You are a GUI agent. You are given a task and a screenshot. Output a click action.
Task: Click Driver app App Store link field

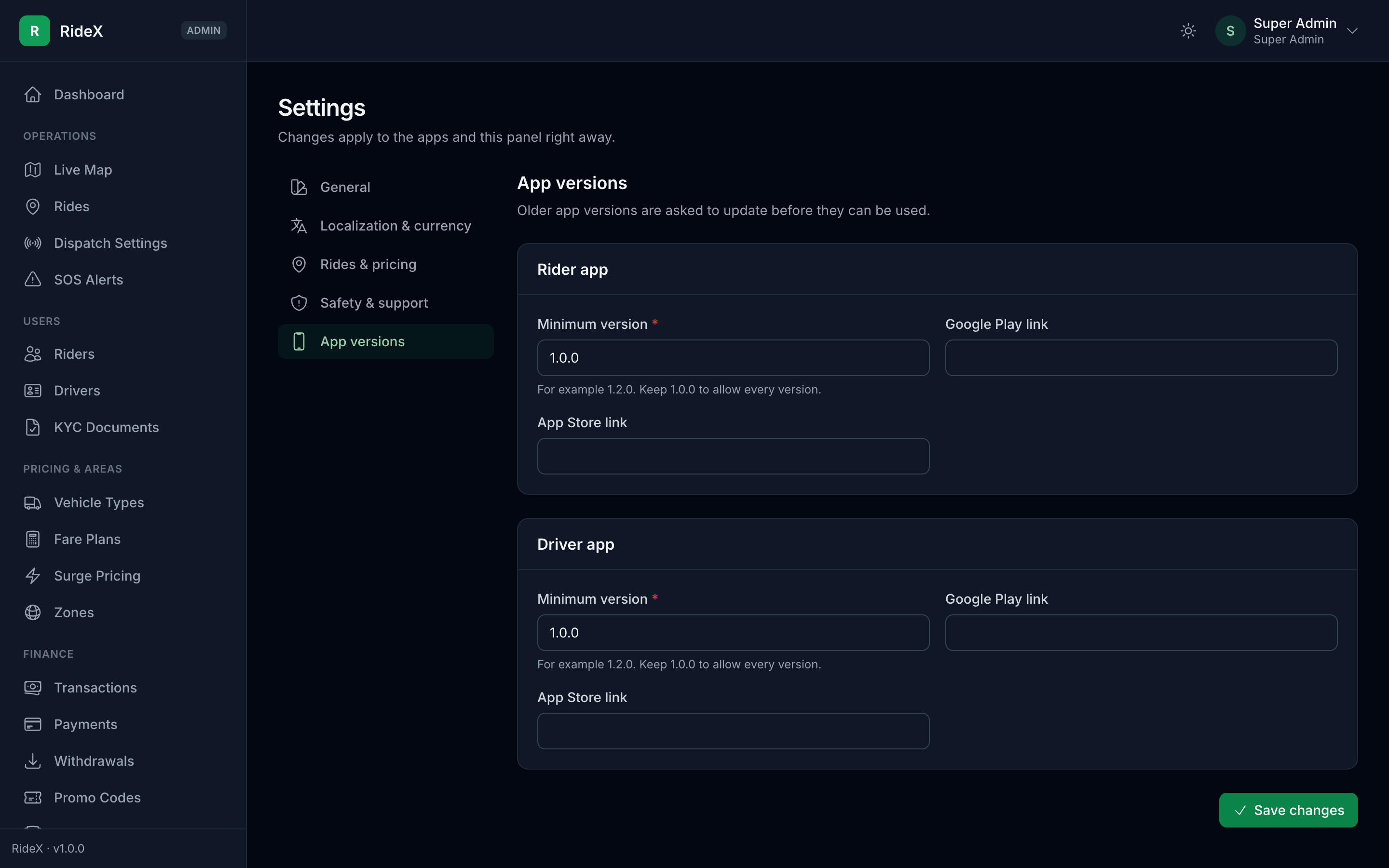733,731
